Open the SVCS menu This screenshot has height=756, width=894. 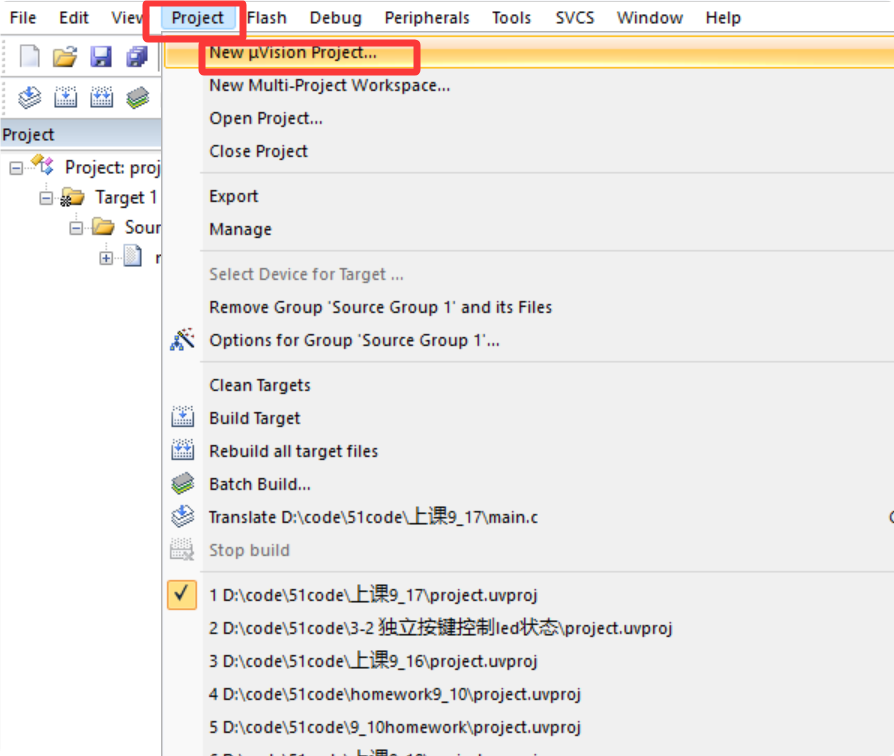575,18
